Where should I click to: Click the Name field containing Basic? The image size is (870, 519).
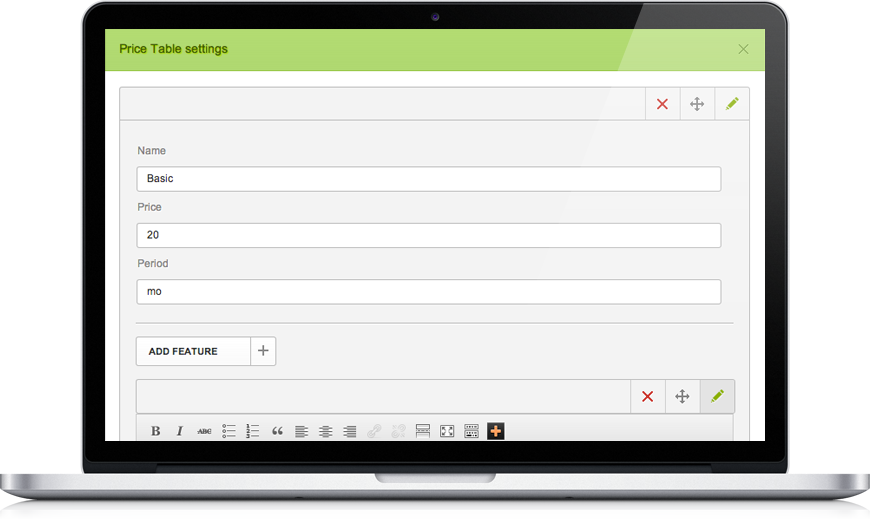coord(429,179)
